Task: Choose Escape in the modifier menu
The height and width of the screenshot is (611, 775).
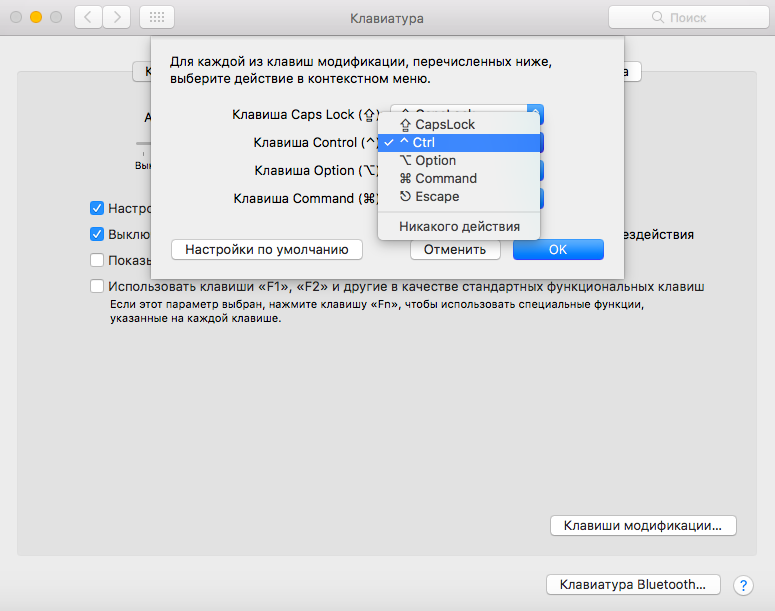Action: [437, 196]
